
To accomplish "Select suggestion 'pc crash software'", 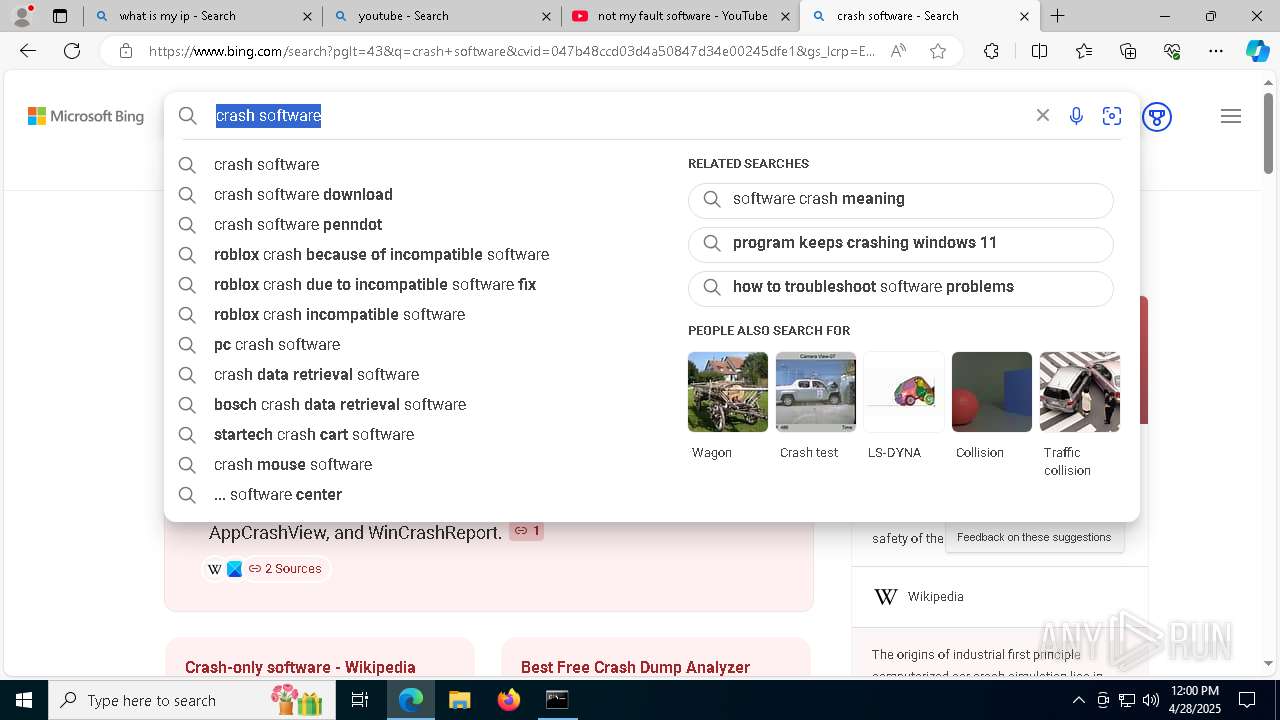I will click(x=277, y=344).
